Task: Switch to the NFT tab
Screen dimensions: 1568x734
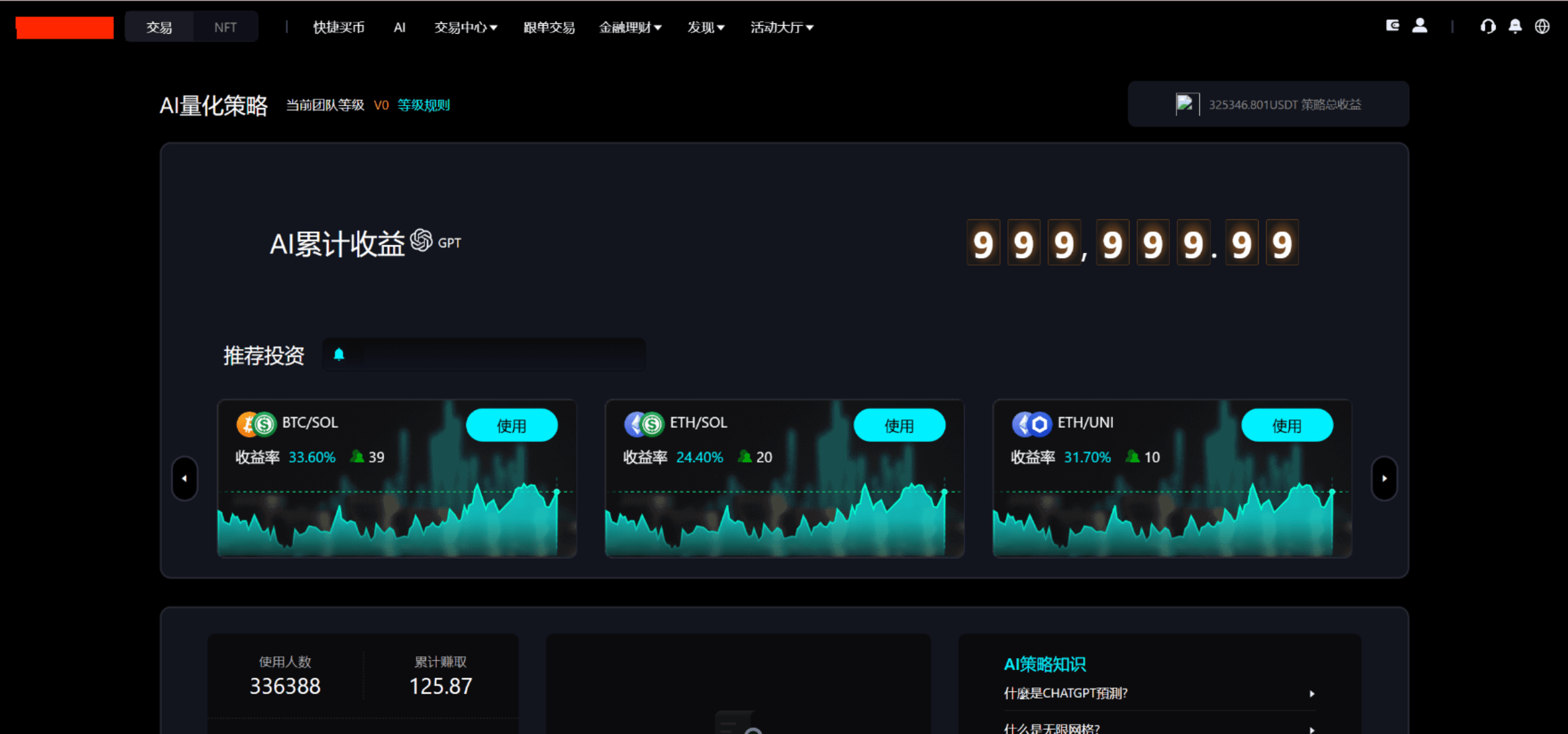Action: coord(225,26)
